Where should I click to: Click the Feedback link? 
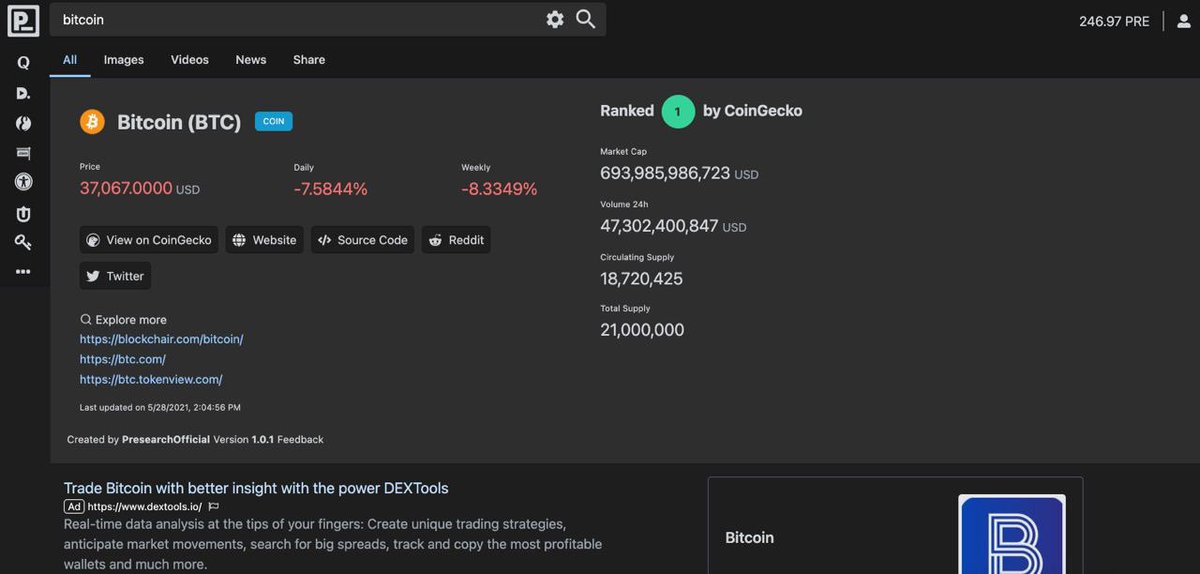pos(300,439)
